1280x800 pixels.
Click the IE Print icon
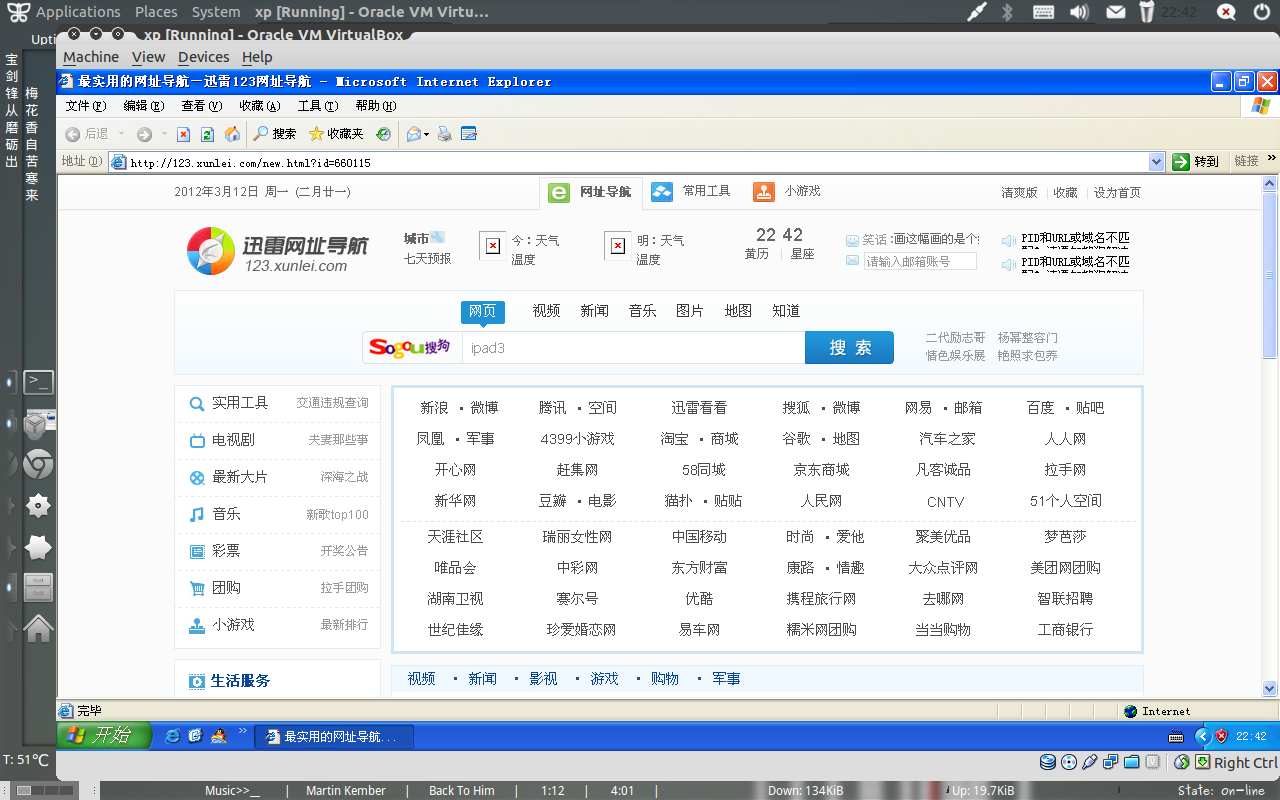tap(445, 134)
